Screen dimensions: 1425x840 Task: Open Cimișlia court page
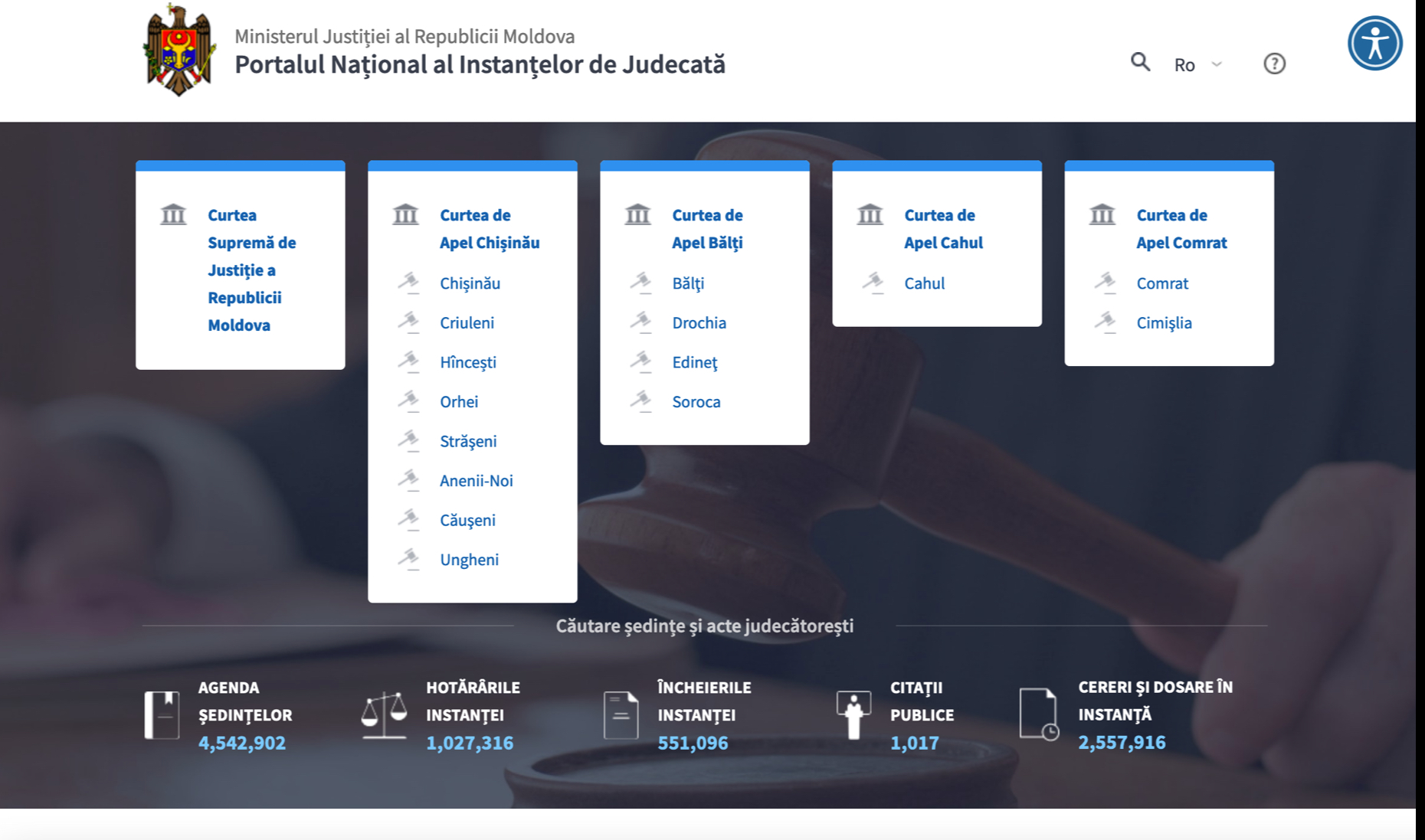(x=1164, y=323)
